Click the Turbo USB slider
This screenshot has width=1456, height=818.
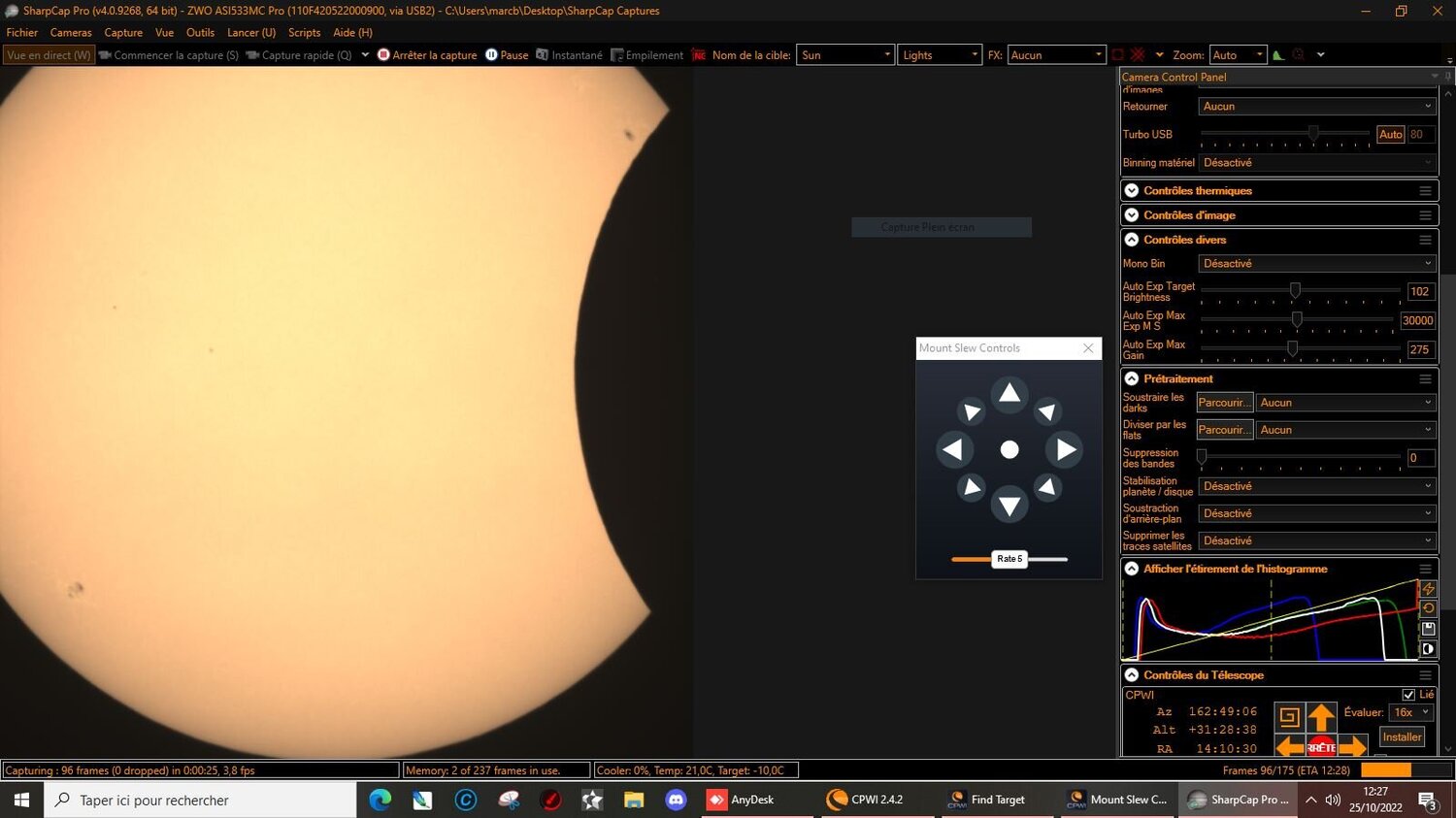(1285, 135)
